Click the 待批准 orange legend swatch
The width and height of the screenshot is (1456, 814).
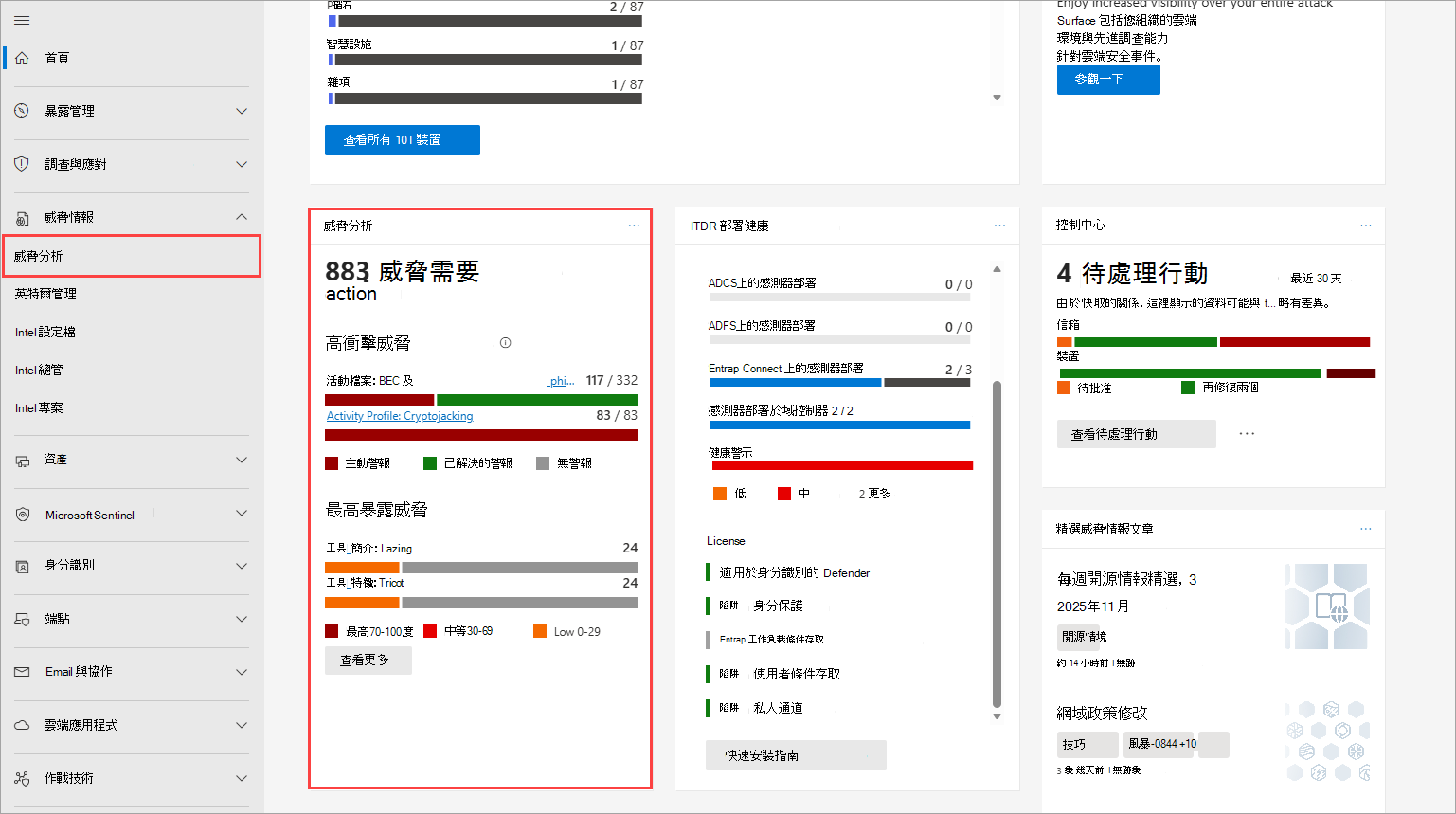(x=1064, y=388)
